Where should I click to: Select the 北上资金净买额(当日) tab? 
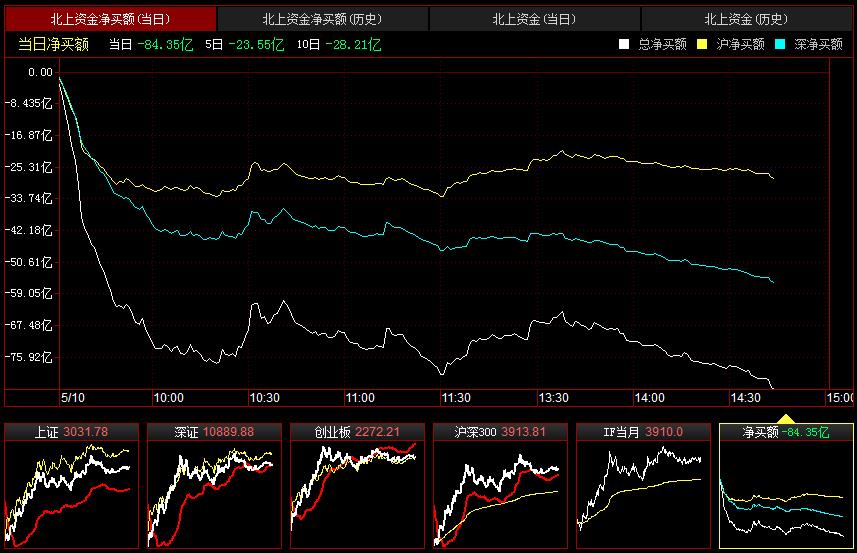(110, 19)
